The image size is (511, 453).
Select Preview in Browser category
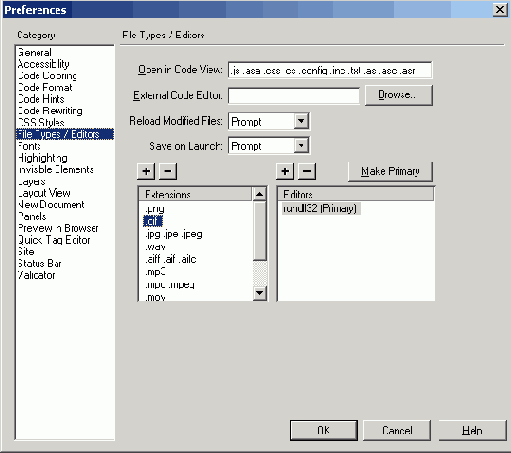pos(58,228)
